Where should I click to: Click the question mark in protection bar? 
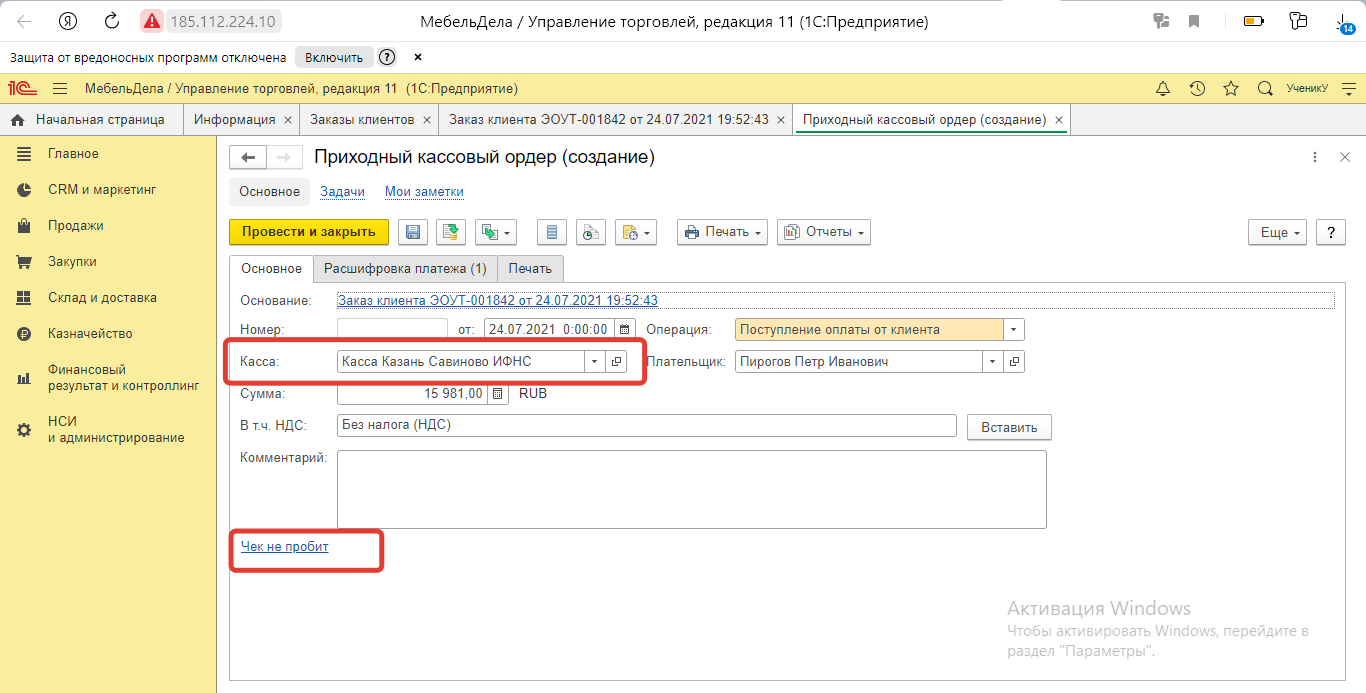pyautogui.click(x=387, y=57)
